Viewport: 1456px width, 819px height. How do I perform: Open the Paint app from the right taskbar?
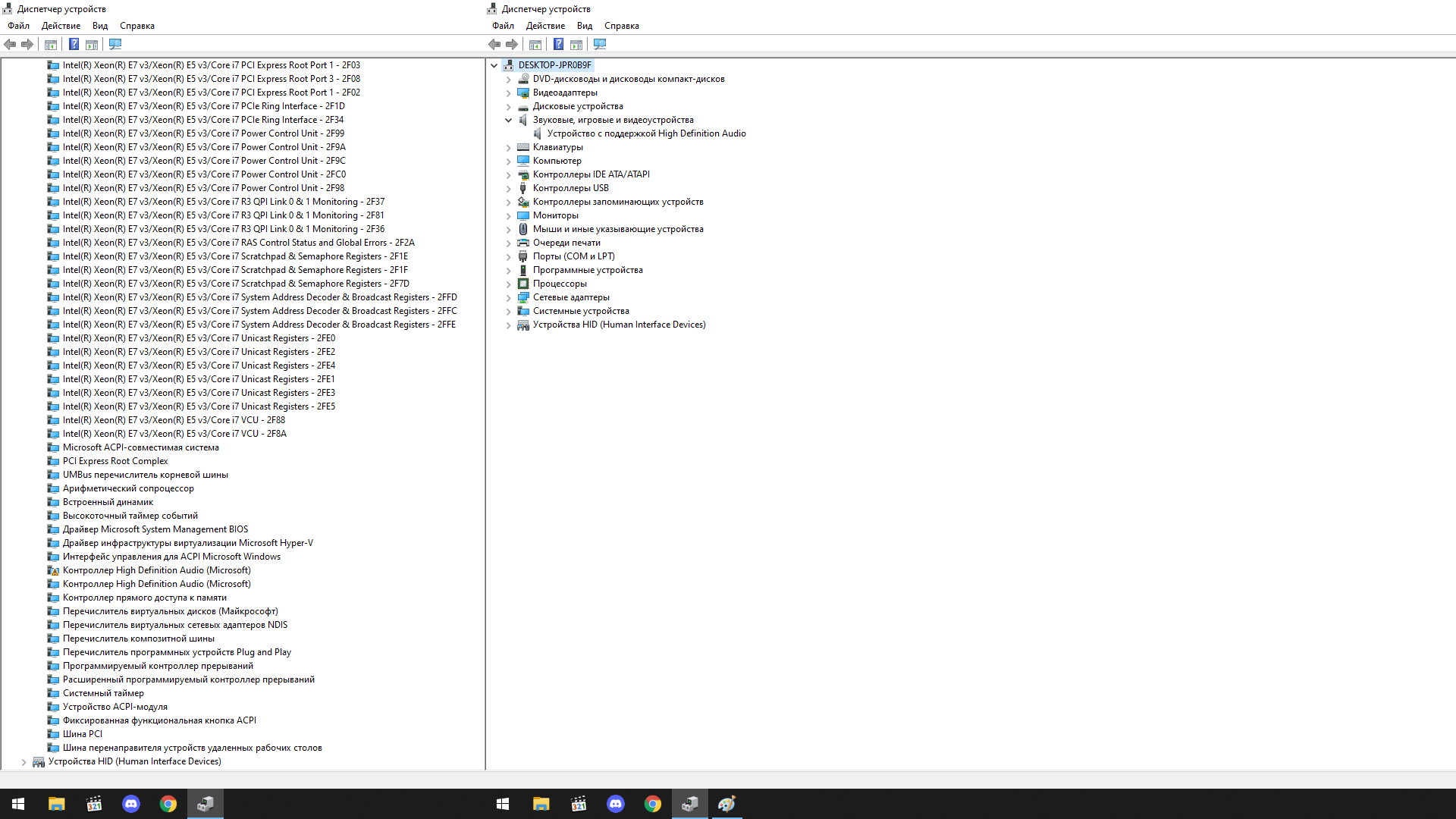(x=726, y=804)
